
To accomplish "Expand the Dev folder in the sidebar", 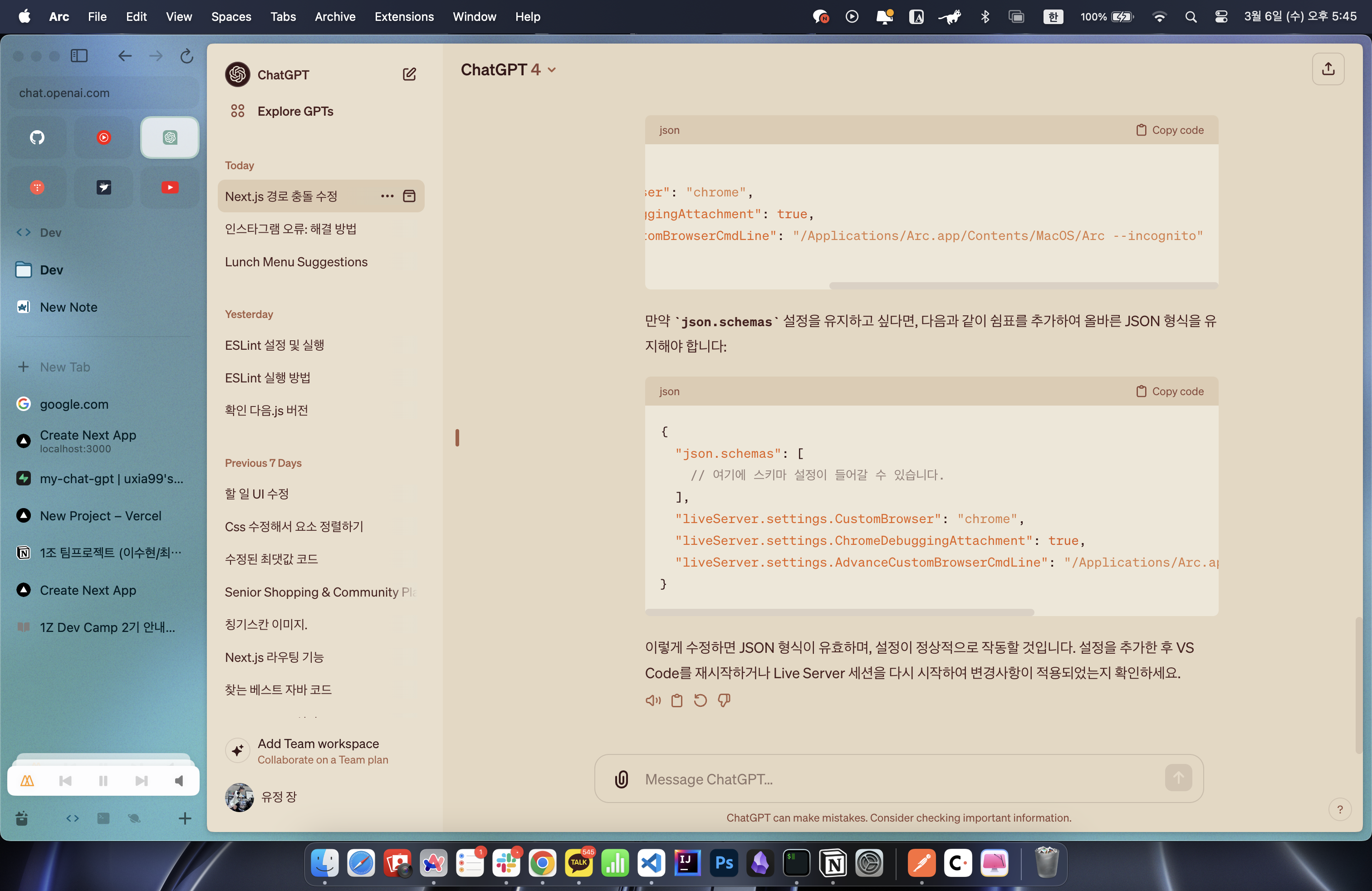I will (x=51, y=270).
